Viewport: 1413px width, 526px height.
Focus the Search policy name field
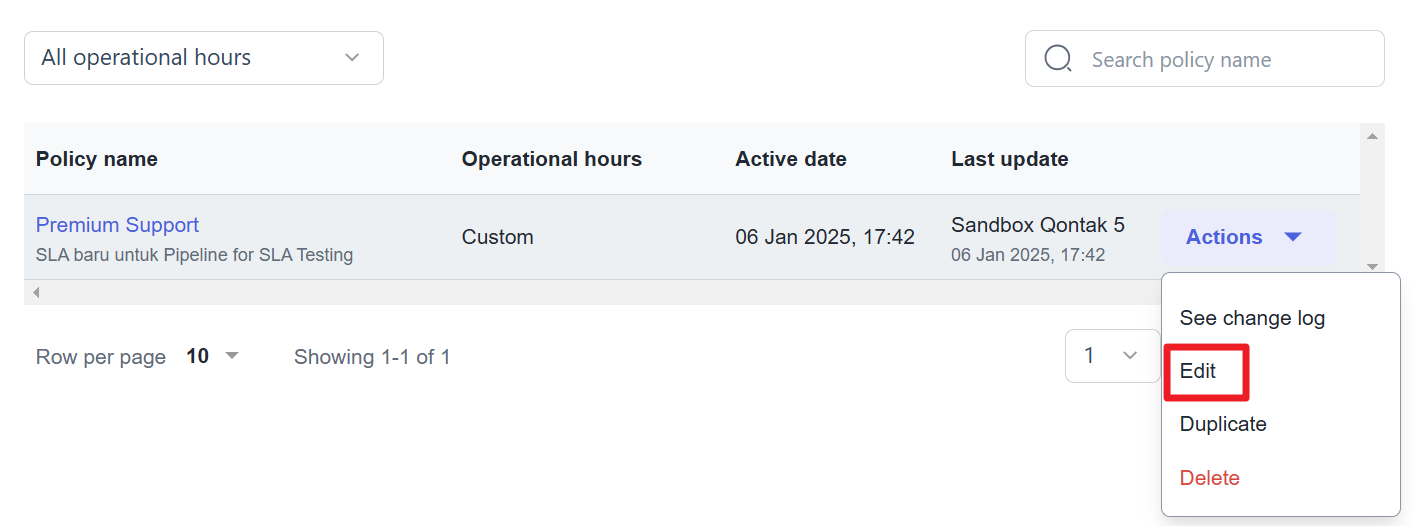pos(1205,59)
